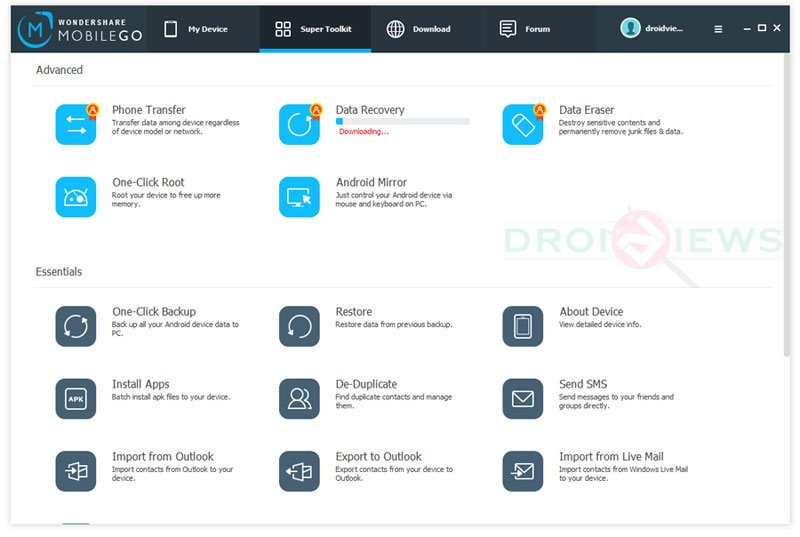Click the One-Click Backup icon
The image size is (800, 537).
pyautogui.click(x=76, y=326)
